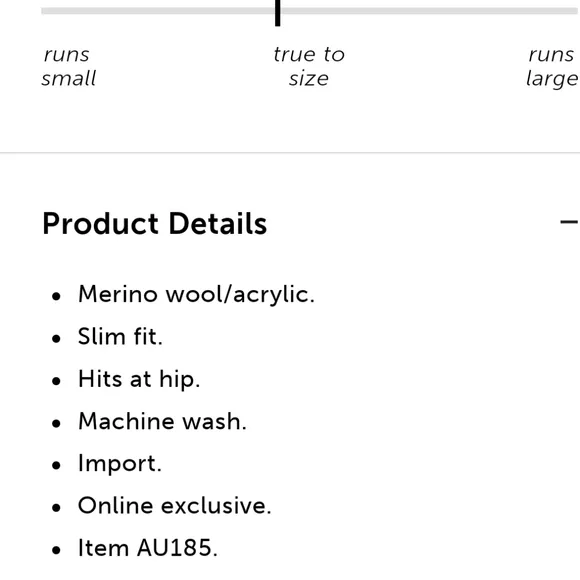Click the bullet before "Slim fit."
Viewport: 580px width, 580px height.
(x=56, y=338)
